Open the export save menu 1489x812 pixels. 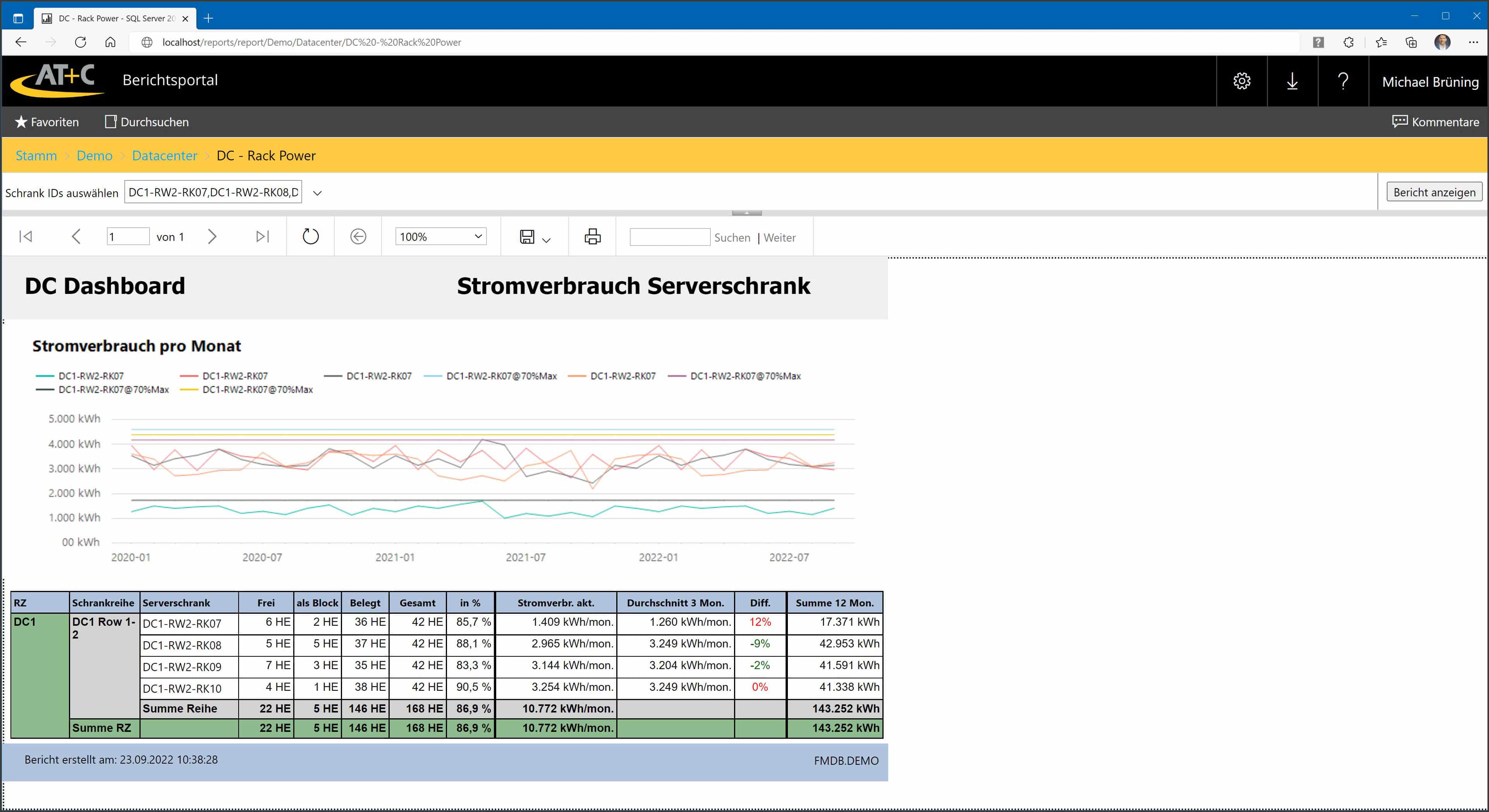pyautogui.click(x=535, y=236)
